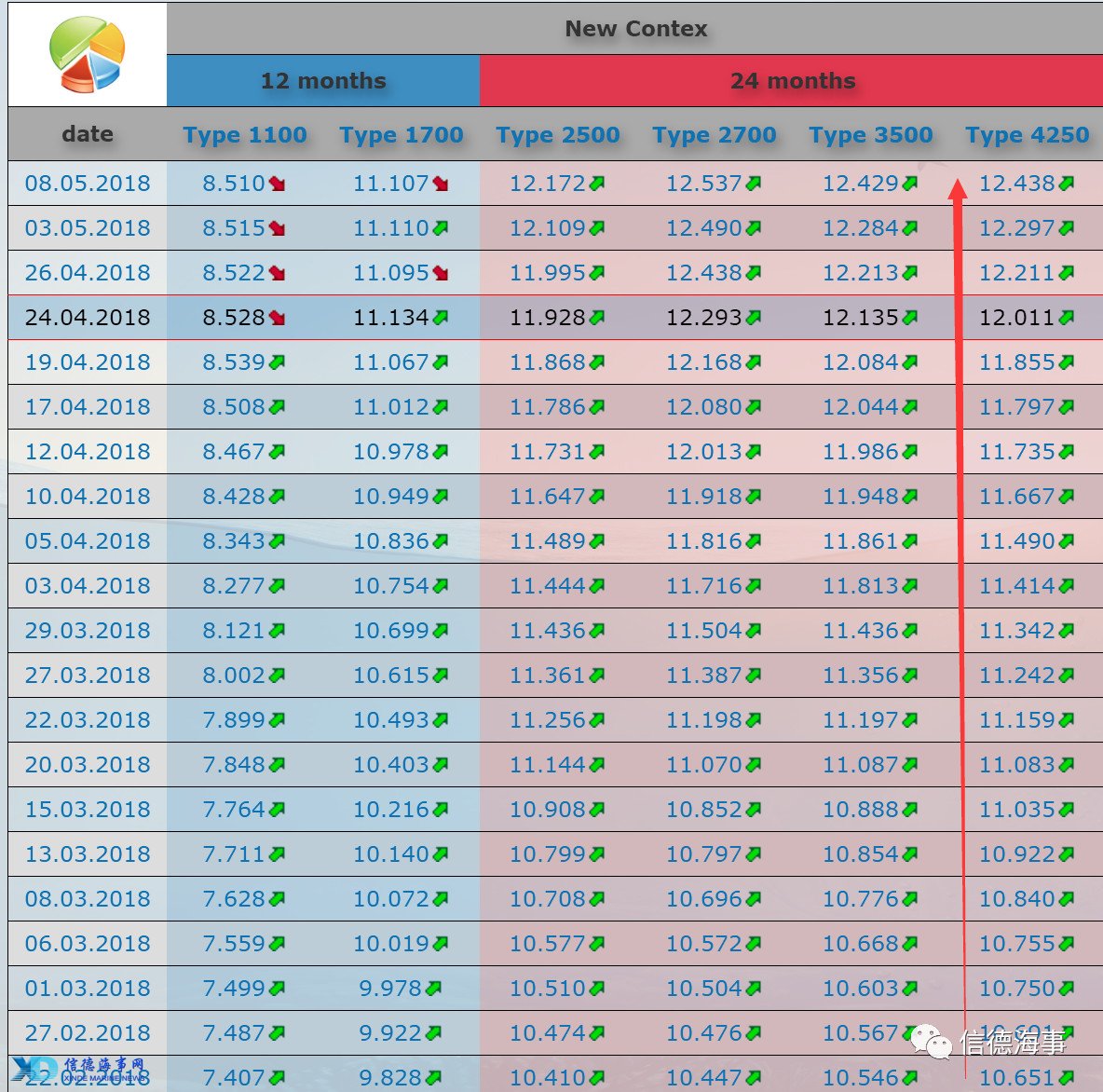Click the green up arrow beside 7.711

click(278, 854)
